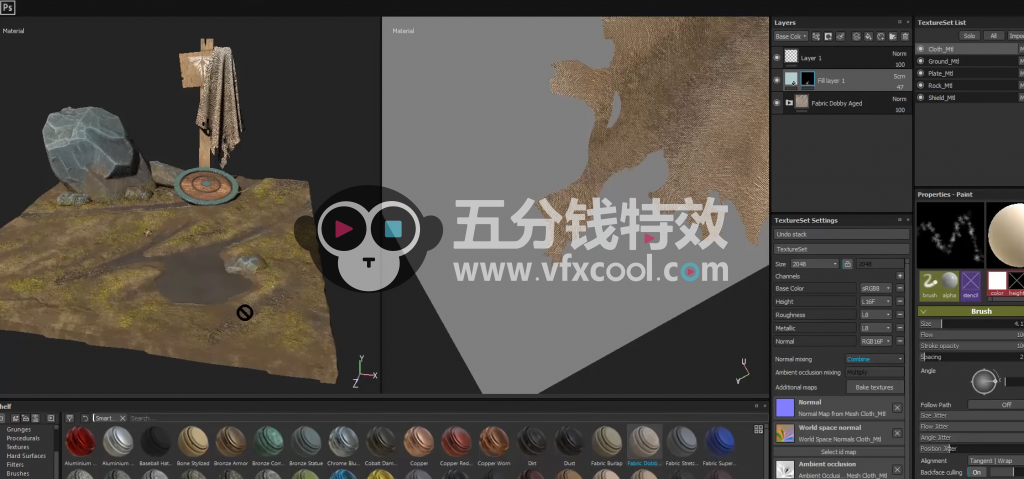The height and width of the screenshot is (479, 1024).
Task: Remove the World space normal map with its X
Action: [x=897, y=433]
